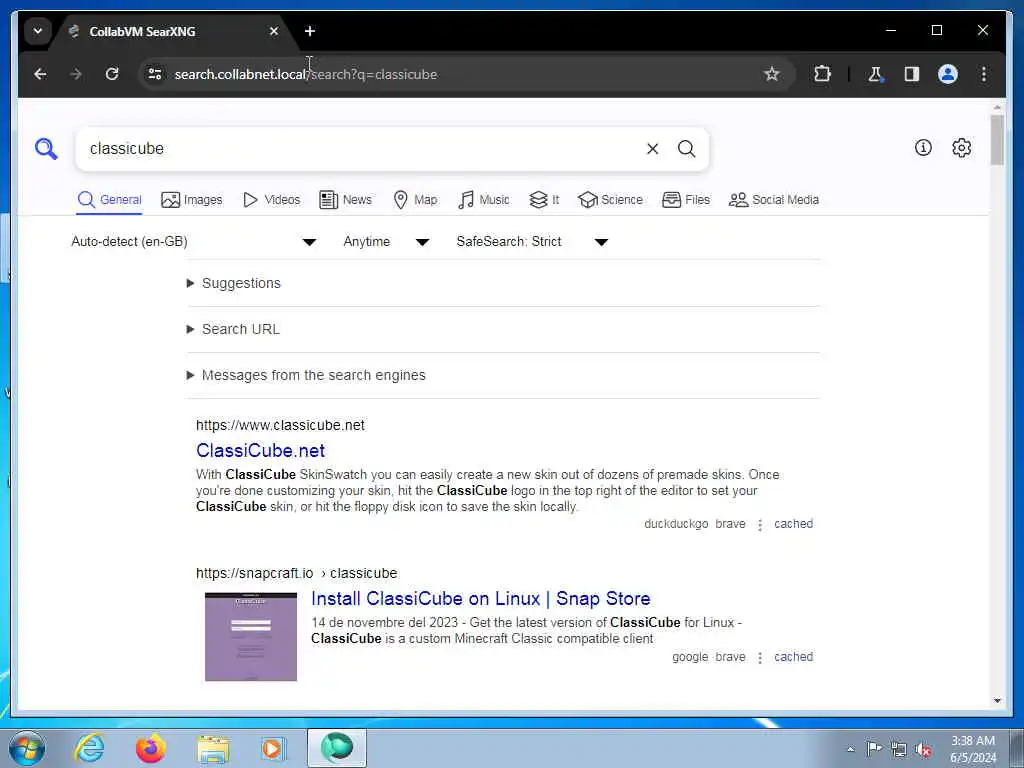Launch Firefox from taskbar
This screenshot has height=768, width=1024.
coord(150,748)
